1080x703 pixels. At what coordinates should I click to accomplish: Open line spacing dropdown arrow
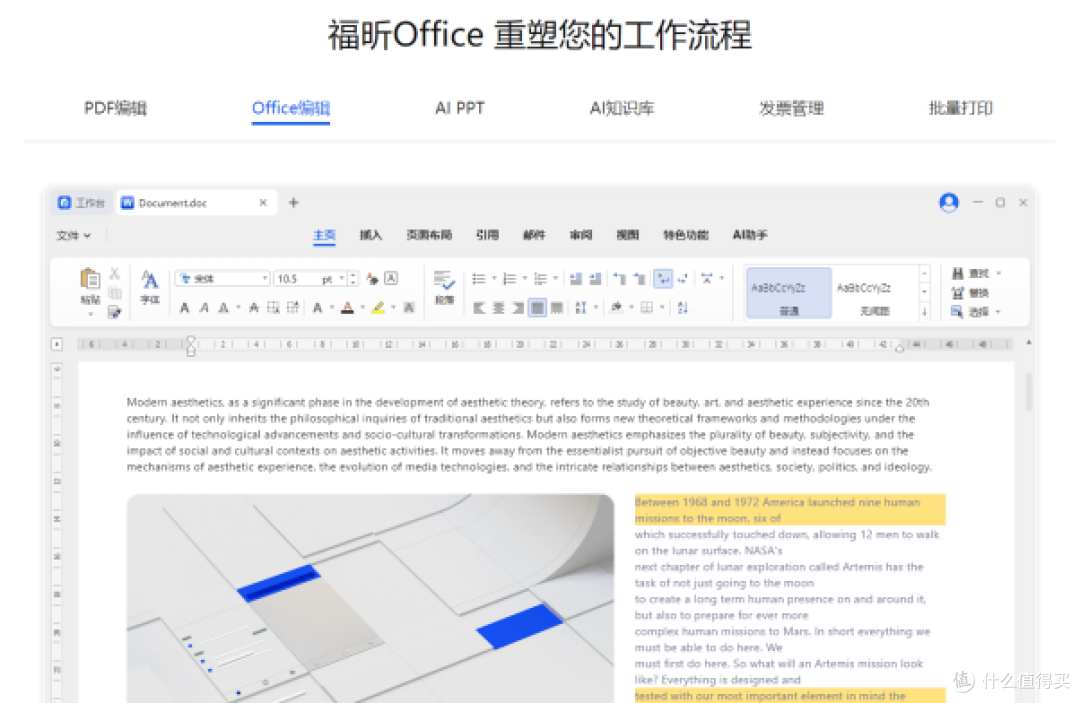tap(596, 308)
